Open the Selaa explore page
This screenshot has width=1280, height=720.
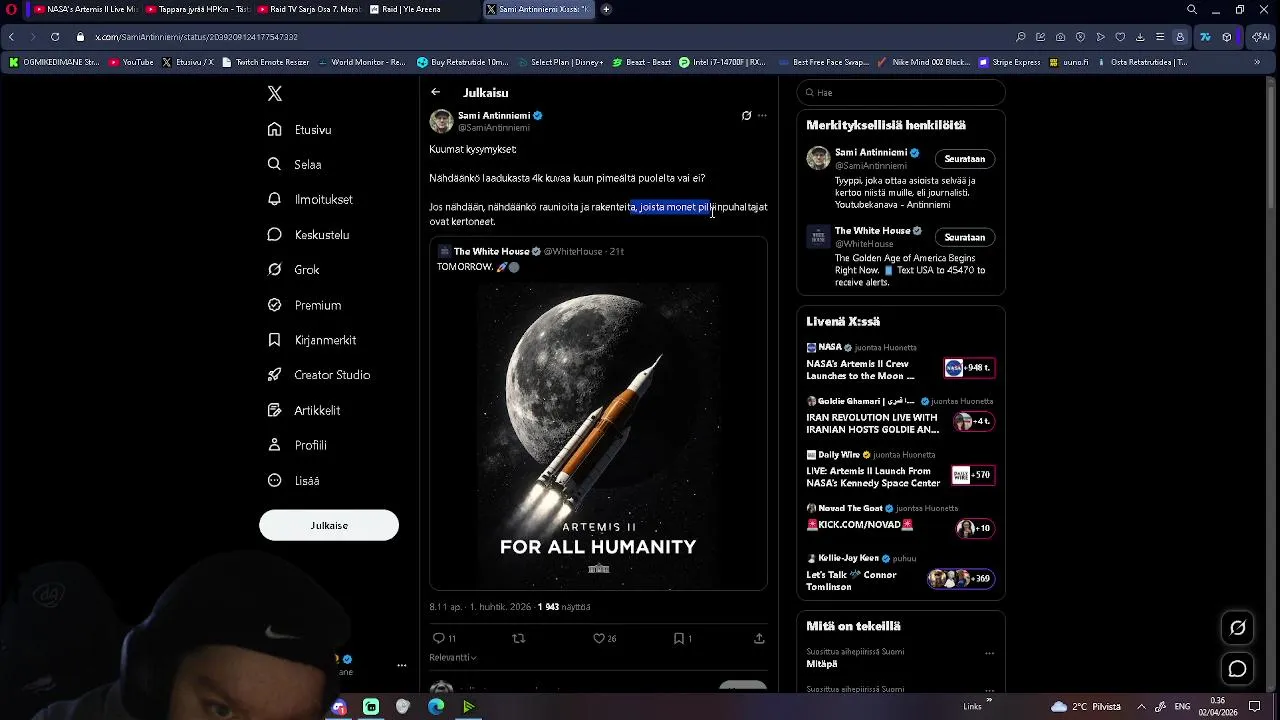point(295,165)
